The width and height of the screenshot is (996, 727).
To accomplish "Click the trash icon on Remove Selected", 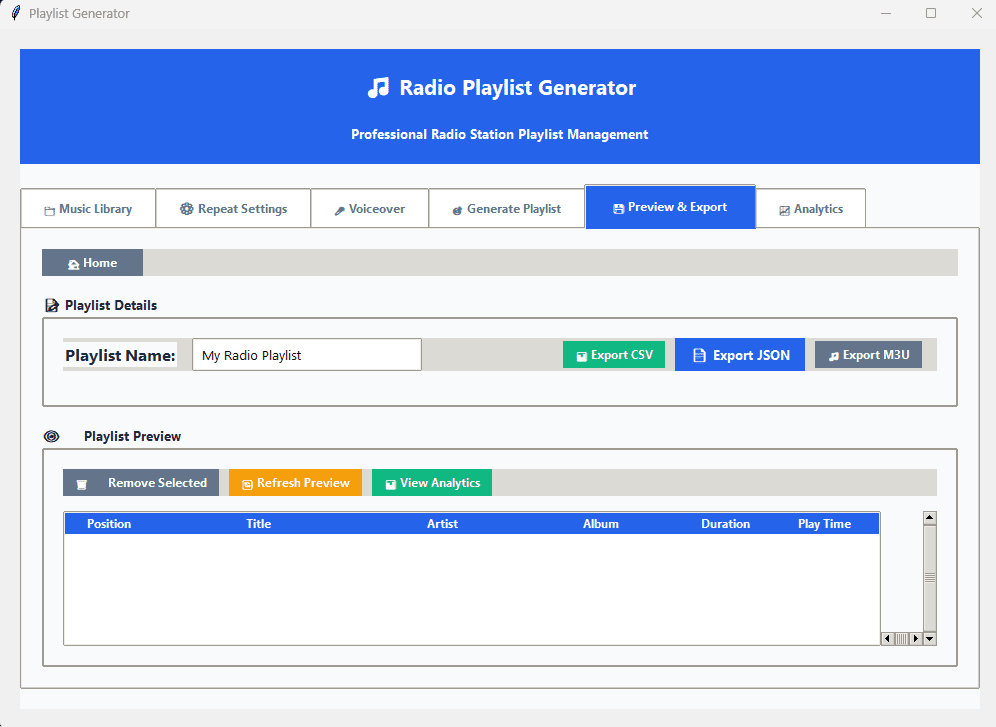I will [x=82, y=482].
